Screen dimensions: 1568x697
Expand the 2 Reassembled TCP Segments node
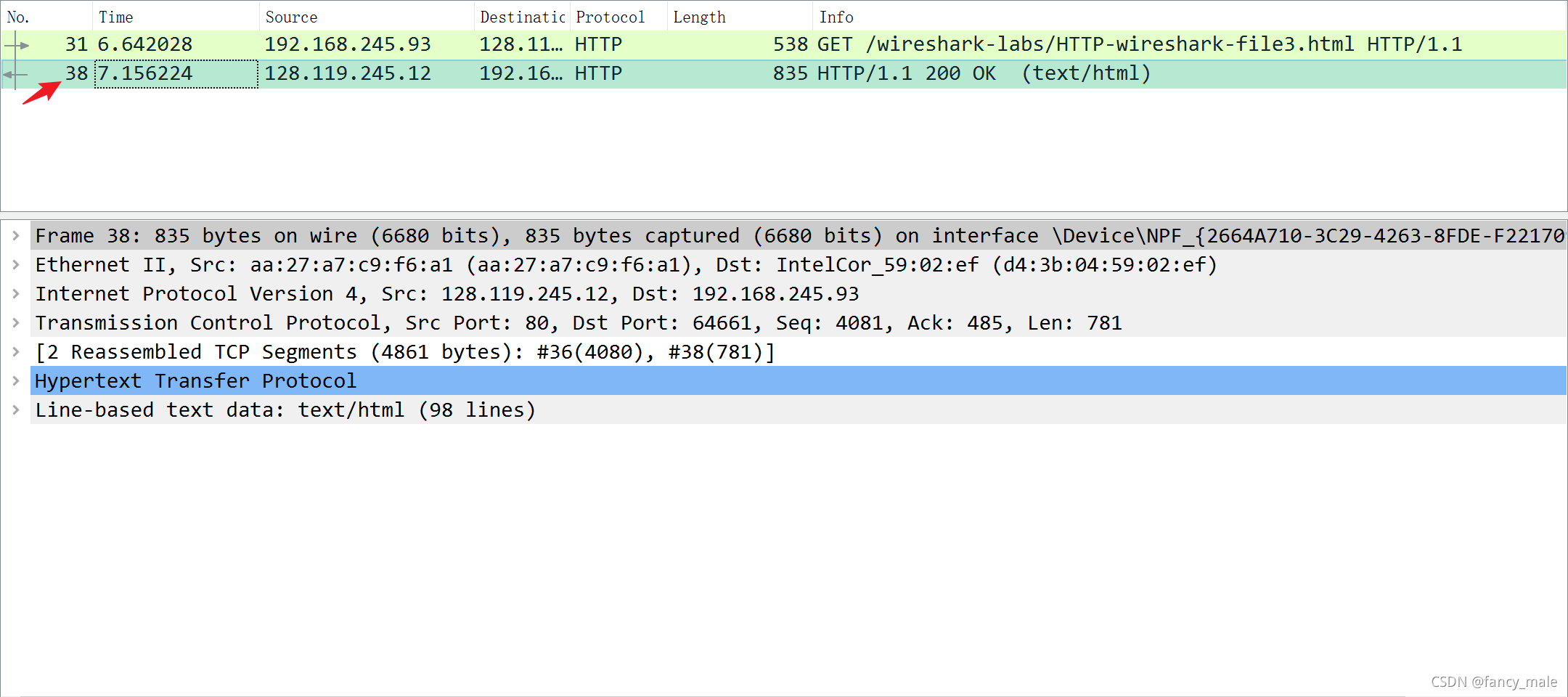click(16, 351)
